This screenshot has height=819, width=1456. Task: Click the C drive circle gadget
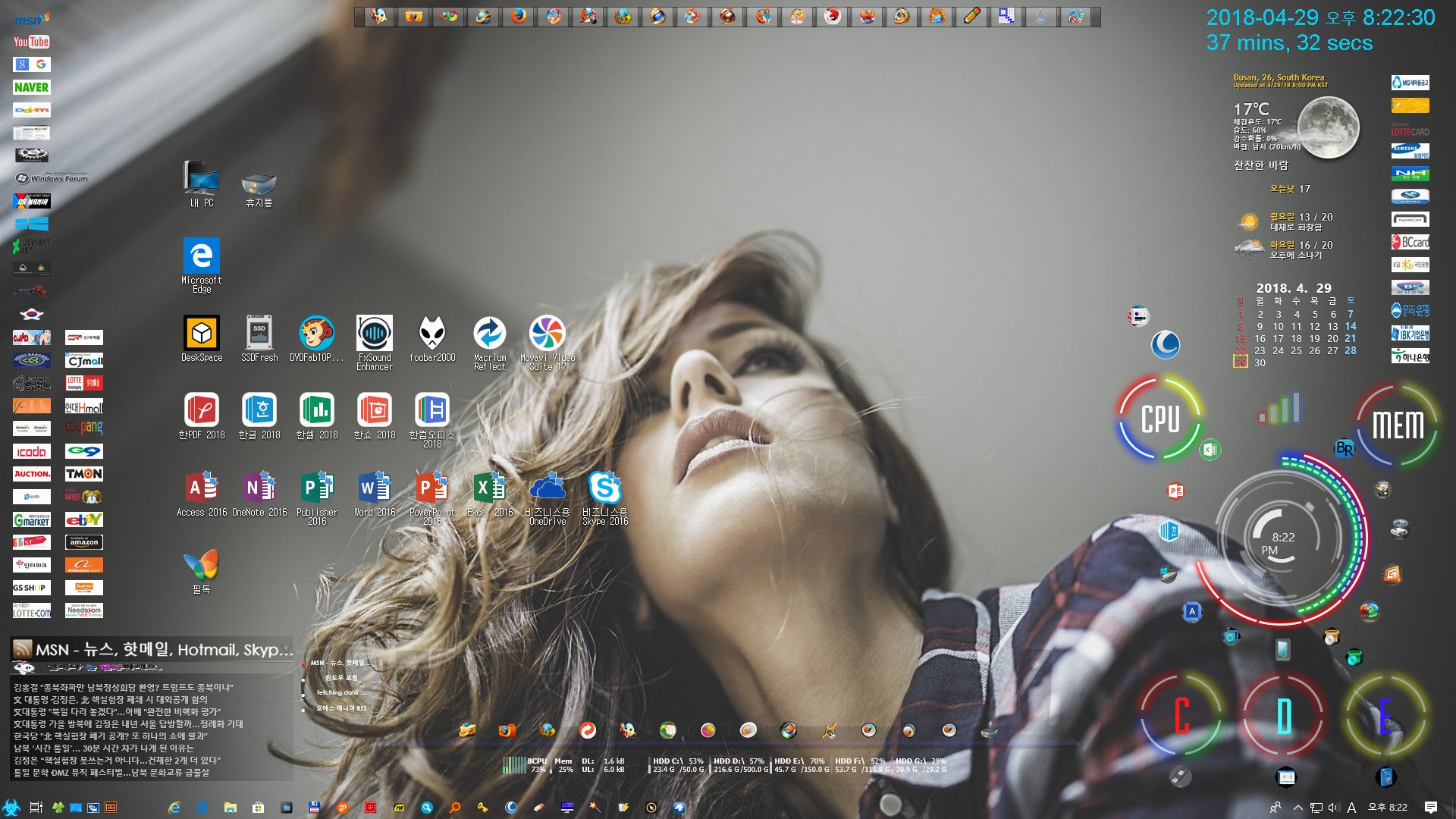(1181, 715)
